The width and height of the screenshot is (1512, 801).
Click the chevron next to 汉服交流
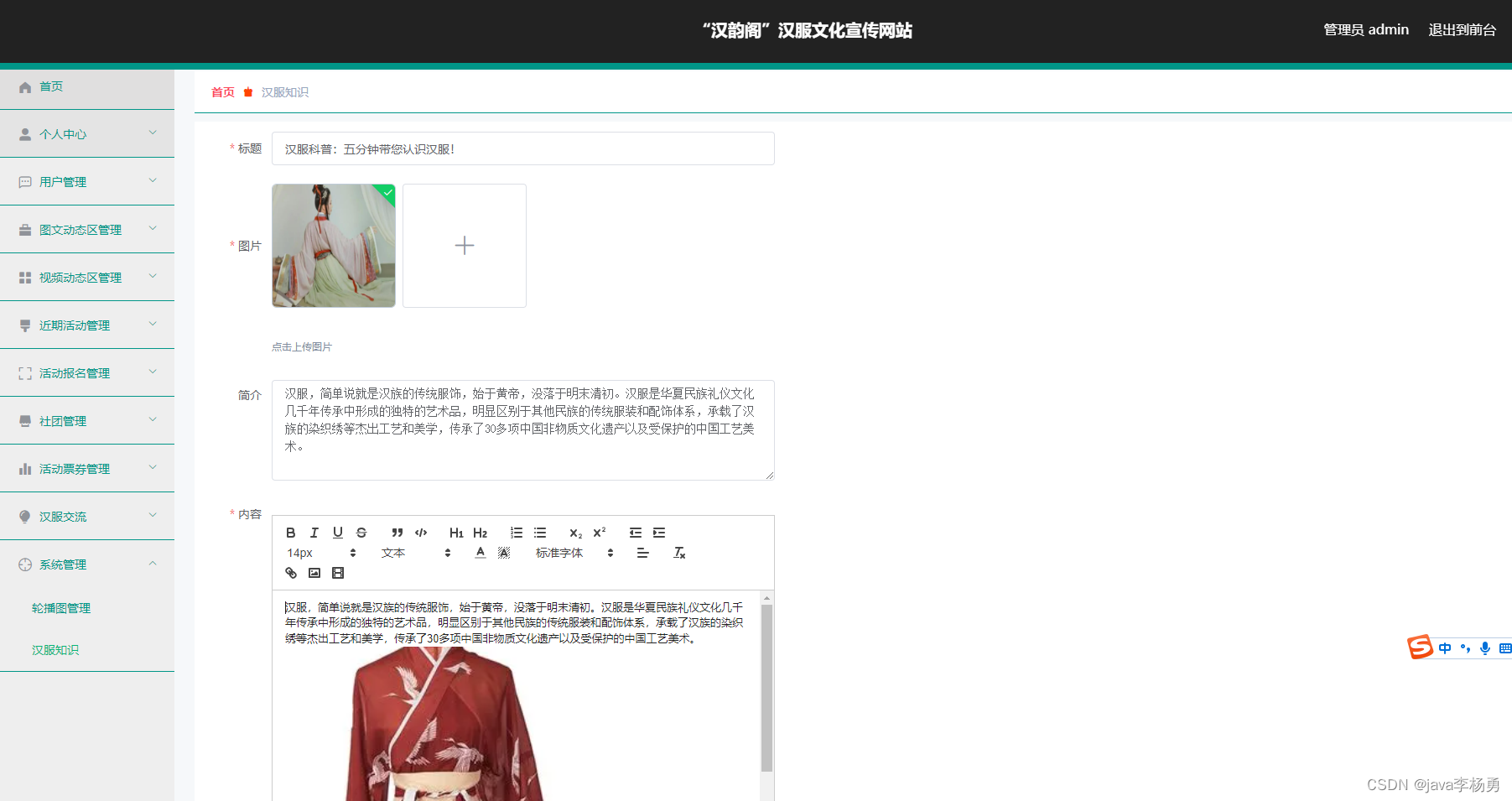click(x=153, y=515)
